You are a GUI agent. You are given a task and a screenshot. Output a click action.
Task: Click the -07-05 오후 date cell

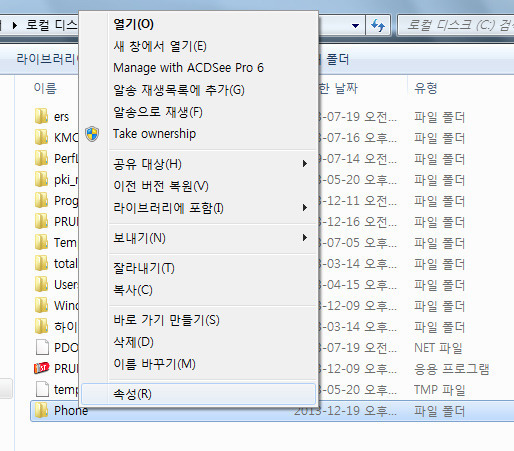358,243
